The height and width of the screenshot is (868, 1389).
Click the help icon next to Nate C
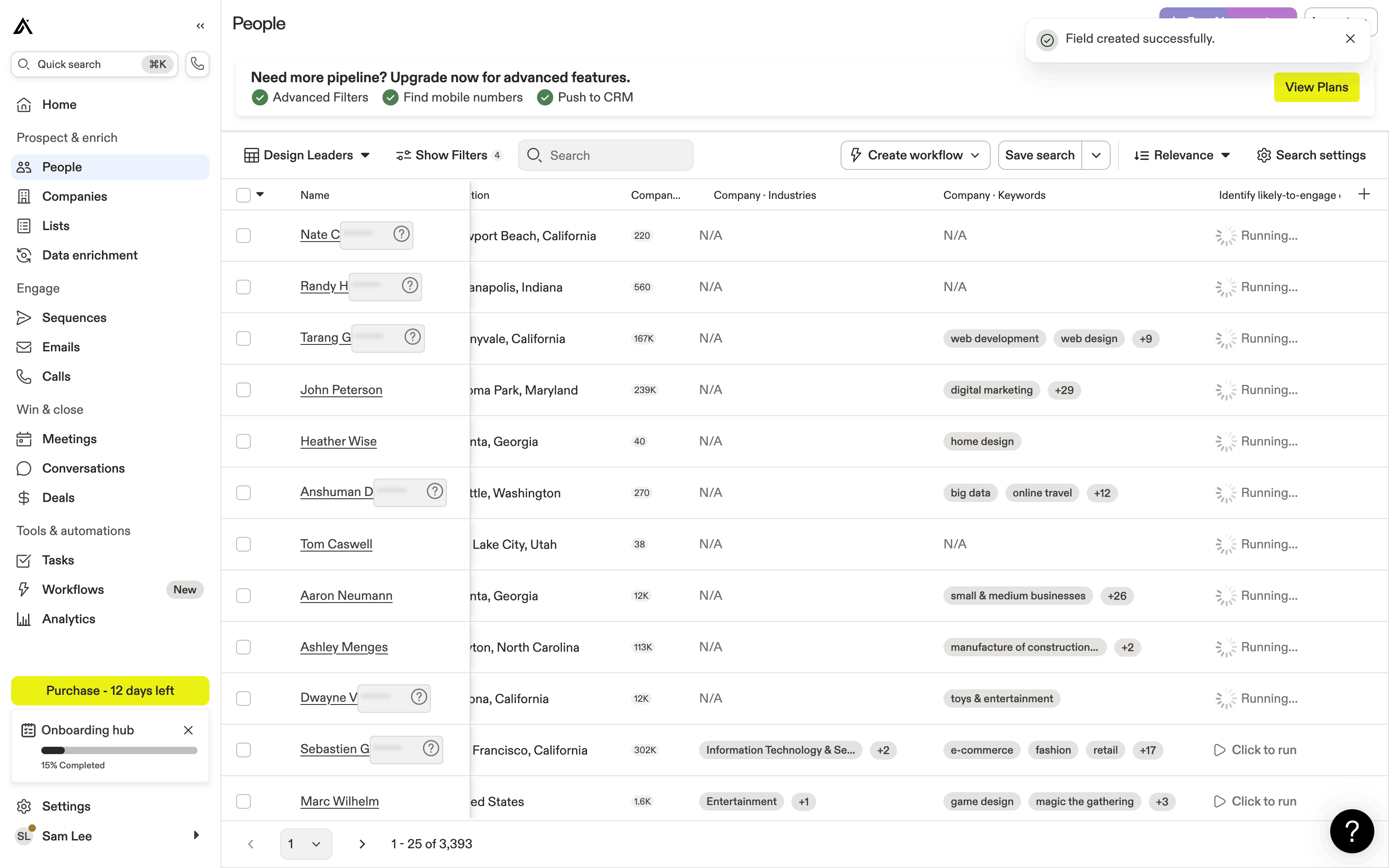401,234
